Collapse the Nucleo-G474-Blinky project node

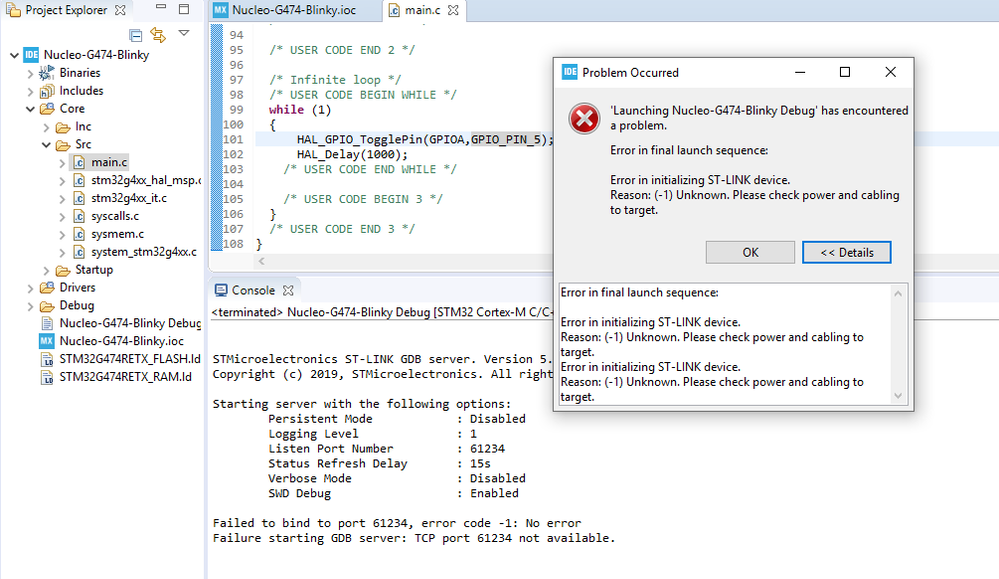[14, 55]
